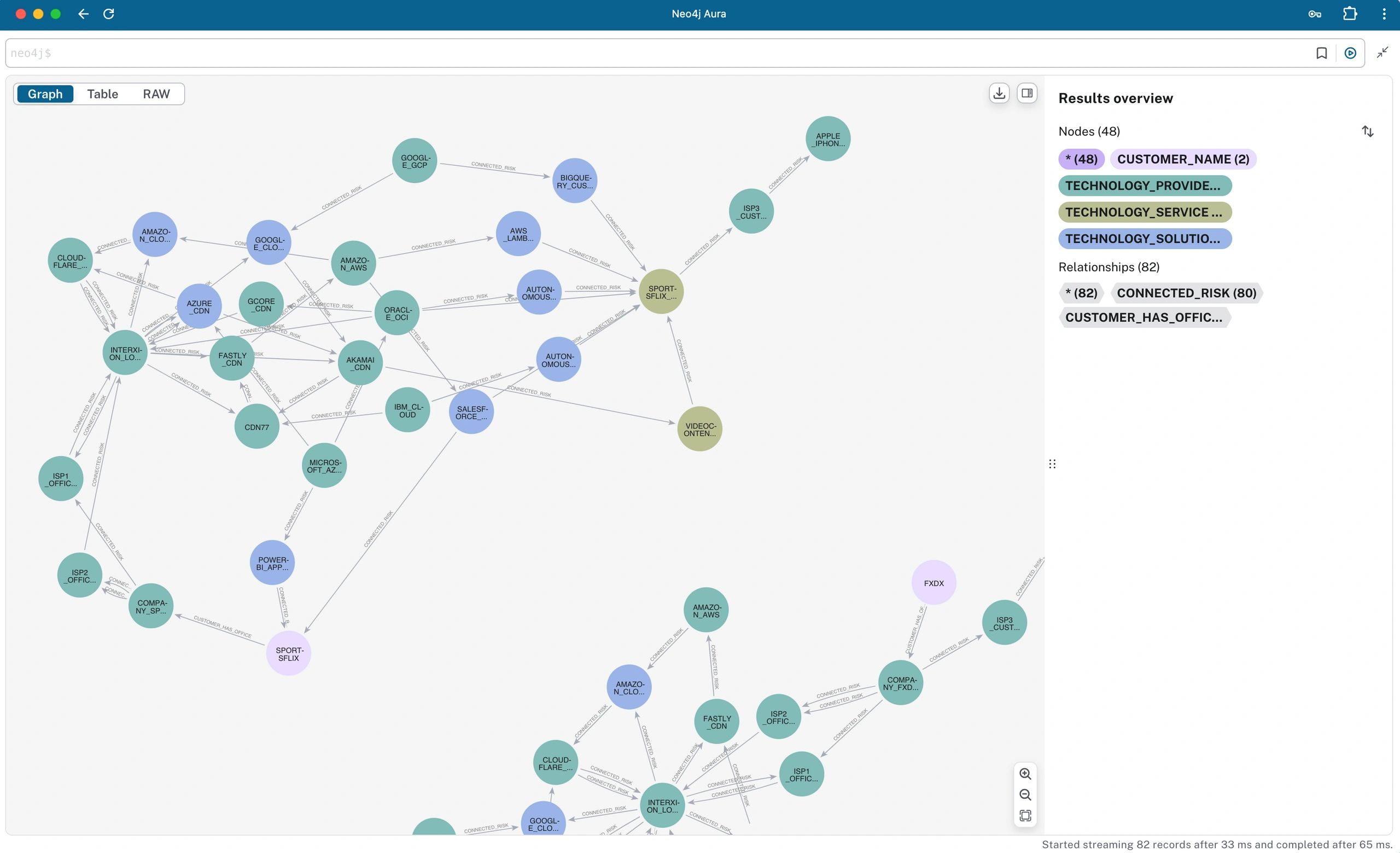Toggle sort order of node labels
This screenshot has width=1400, height=853.
pos(1367,131)
